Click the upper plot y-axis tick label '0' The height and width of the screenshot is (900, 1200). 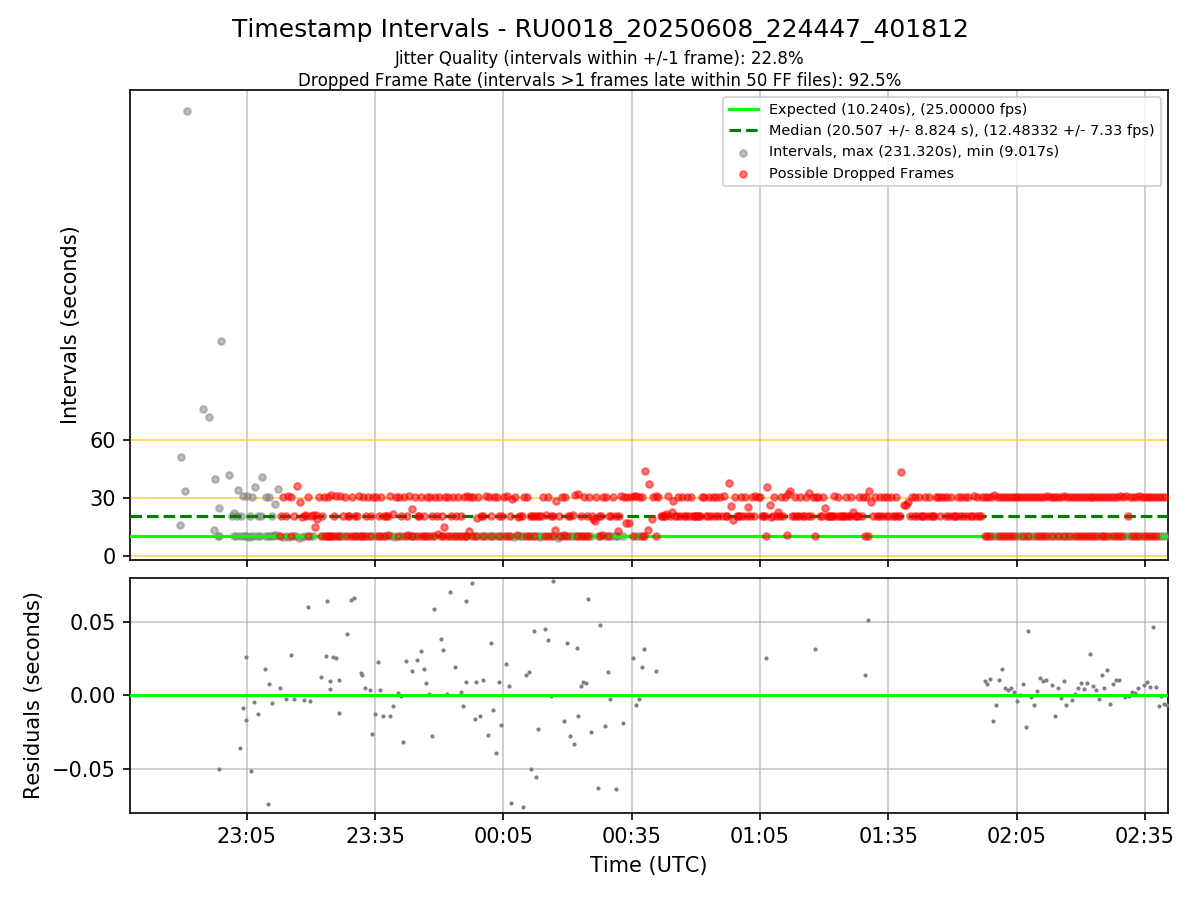pyautogui.click(x=112, y=556)
